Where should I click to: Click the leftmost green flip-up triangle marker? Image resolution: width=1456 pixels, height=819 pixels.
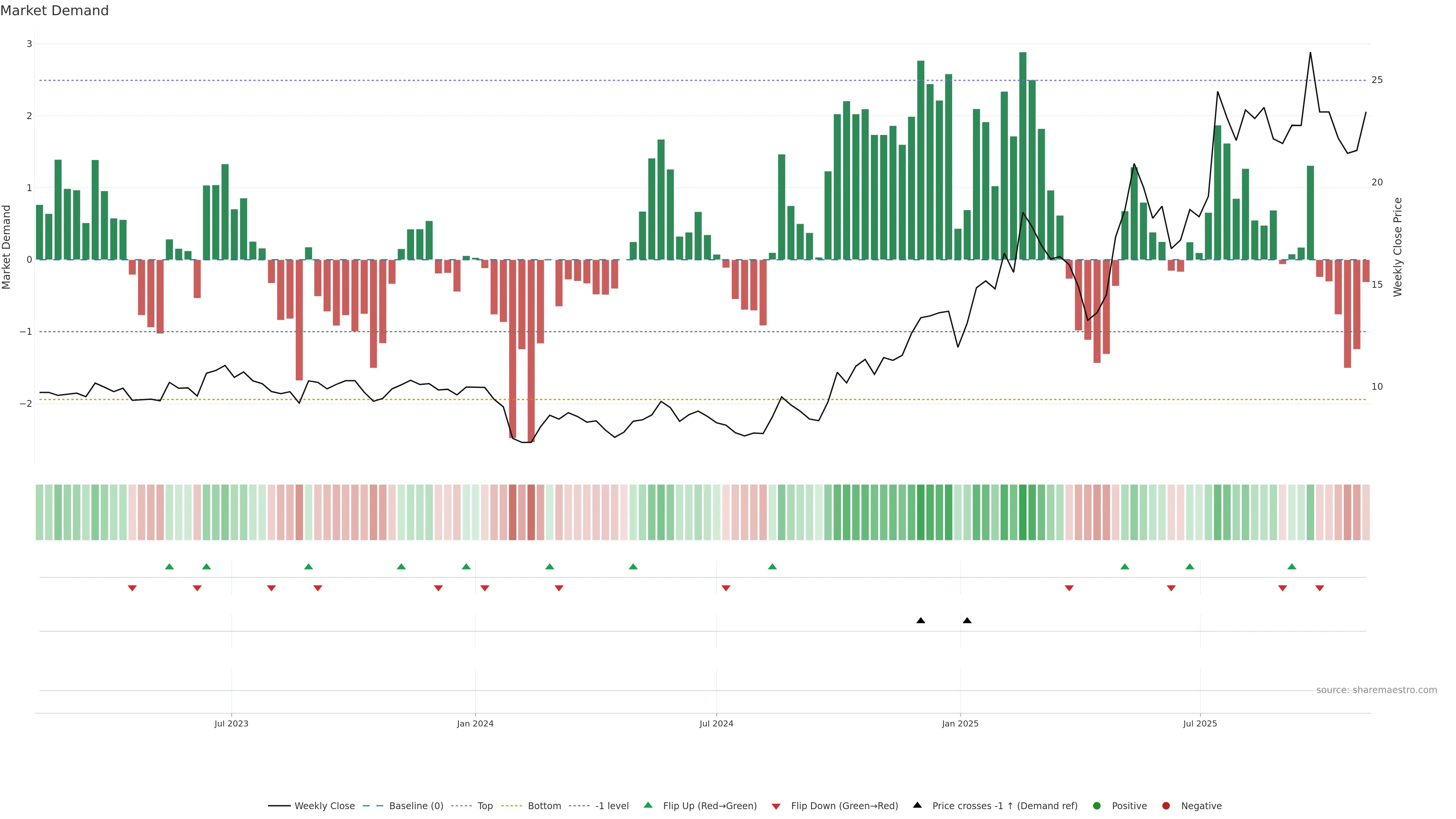coord(169,566)
